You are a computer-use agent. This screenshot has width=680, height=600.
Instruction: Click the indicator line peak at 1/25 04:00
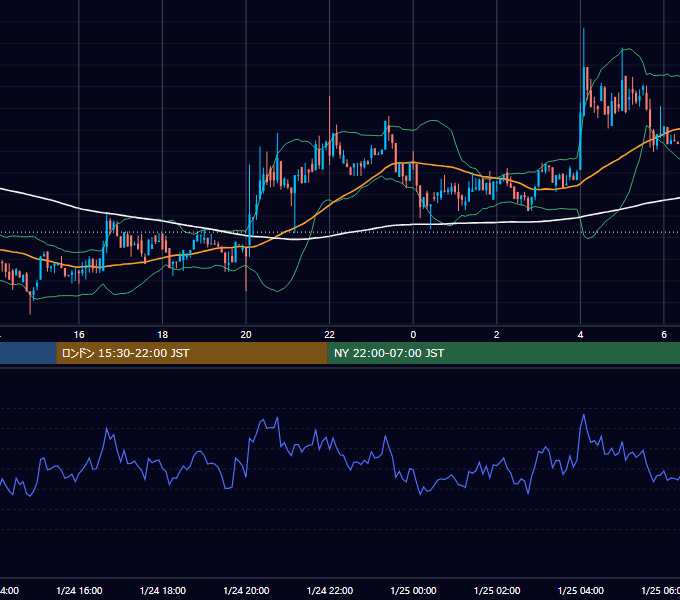(x=584, y=415)
